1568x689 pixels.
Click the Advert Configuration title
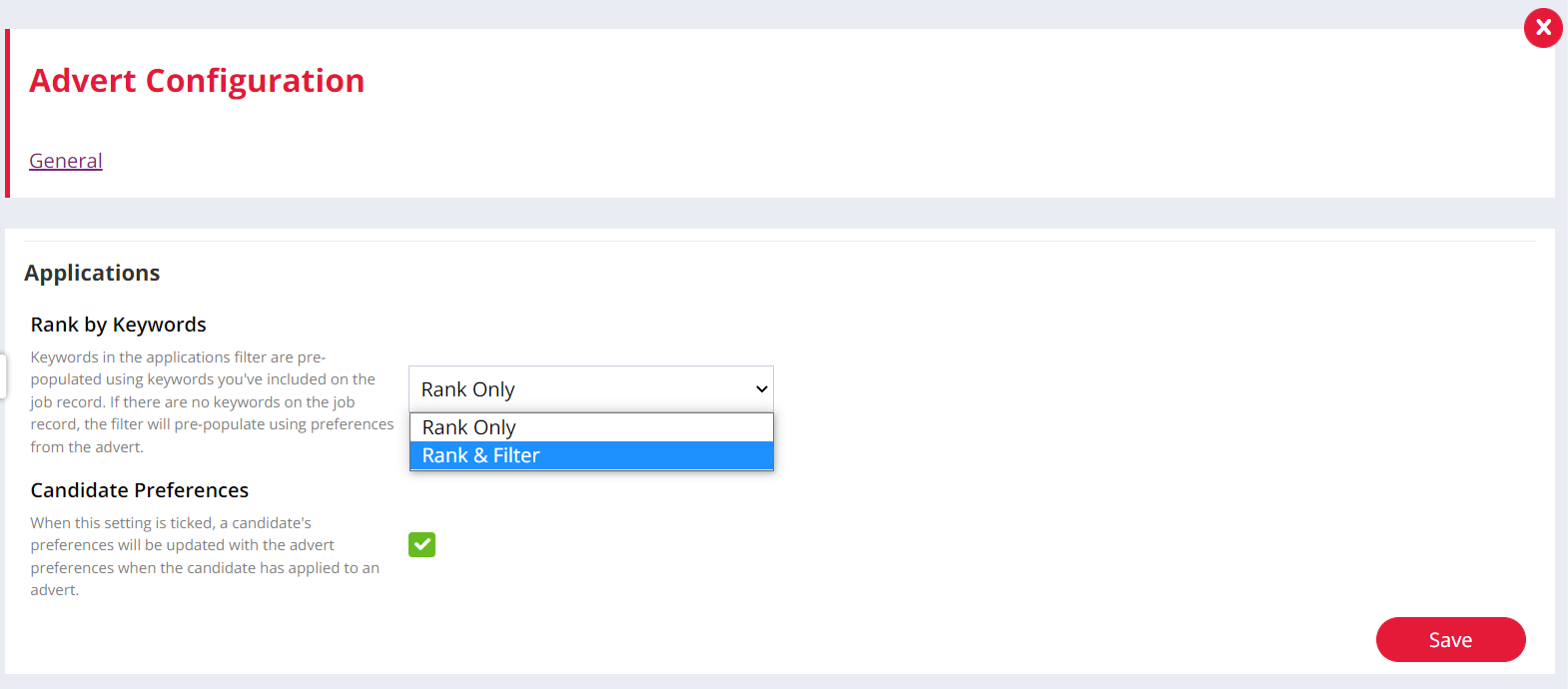point(196,80)
